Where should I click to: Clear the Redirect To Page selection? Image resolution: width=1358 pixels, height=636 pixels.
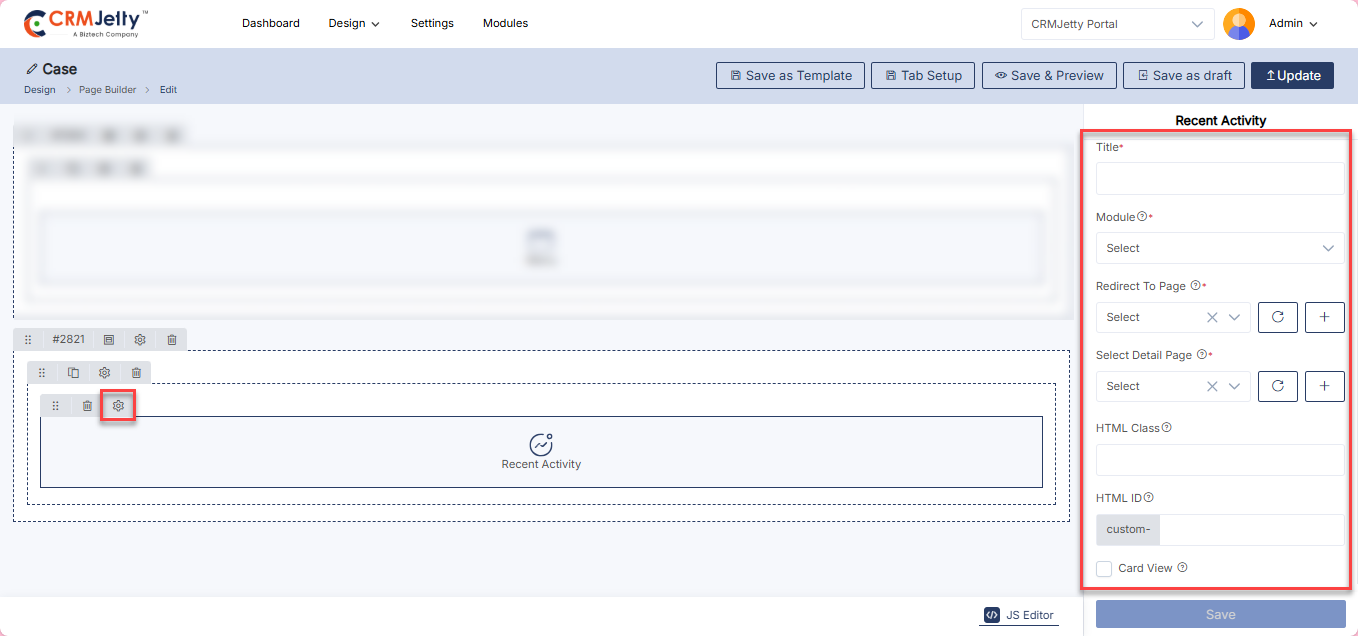tap(1212, 317)
